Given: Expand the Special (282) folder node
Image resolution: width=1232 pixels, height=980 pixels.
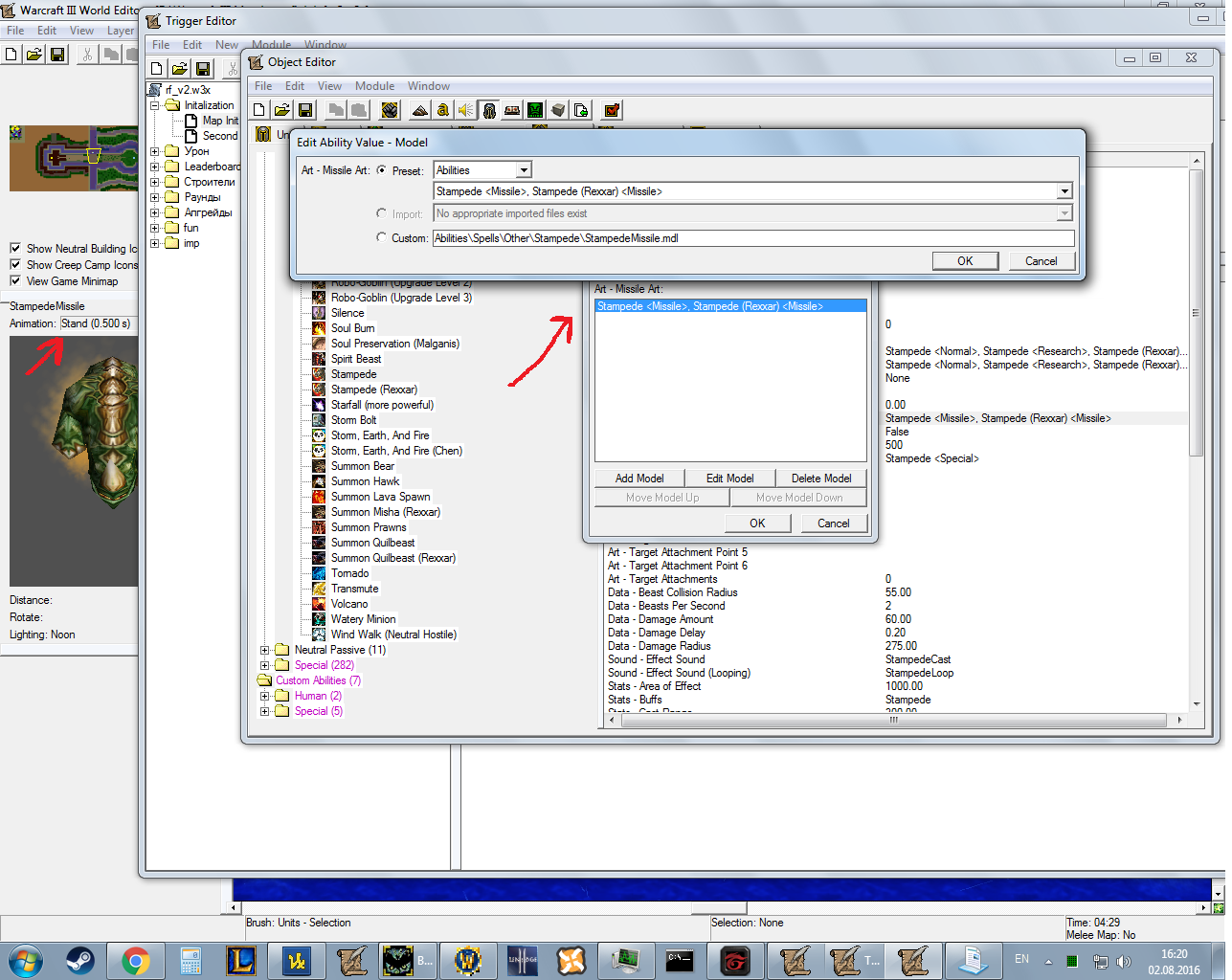Looking at the screenshot, I should (x=265, y=665).
